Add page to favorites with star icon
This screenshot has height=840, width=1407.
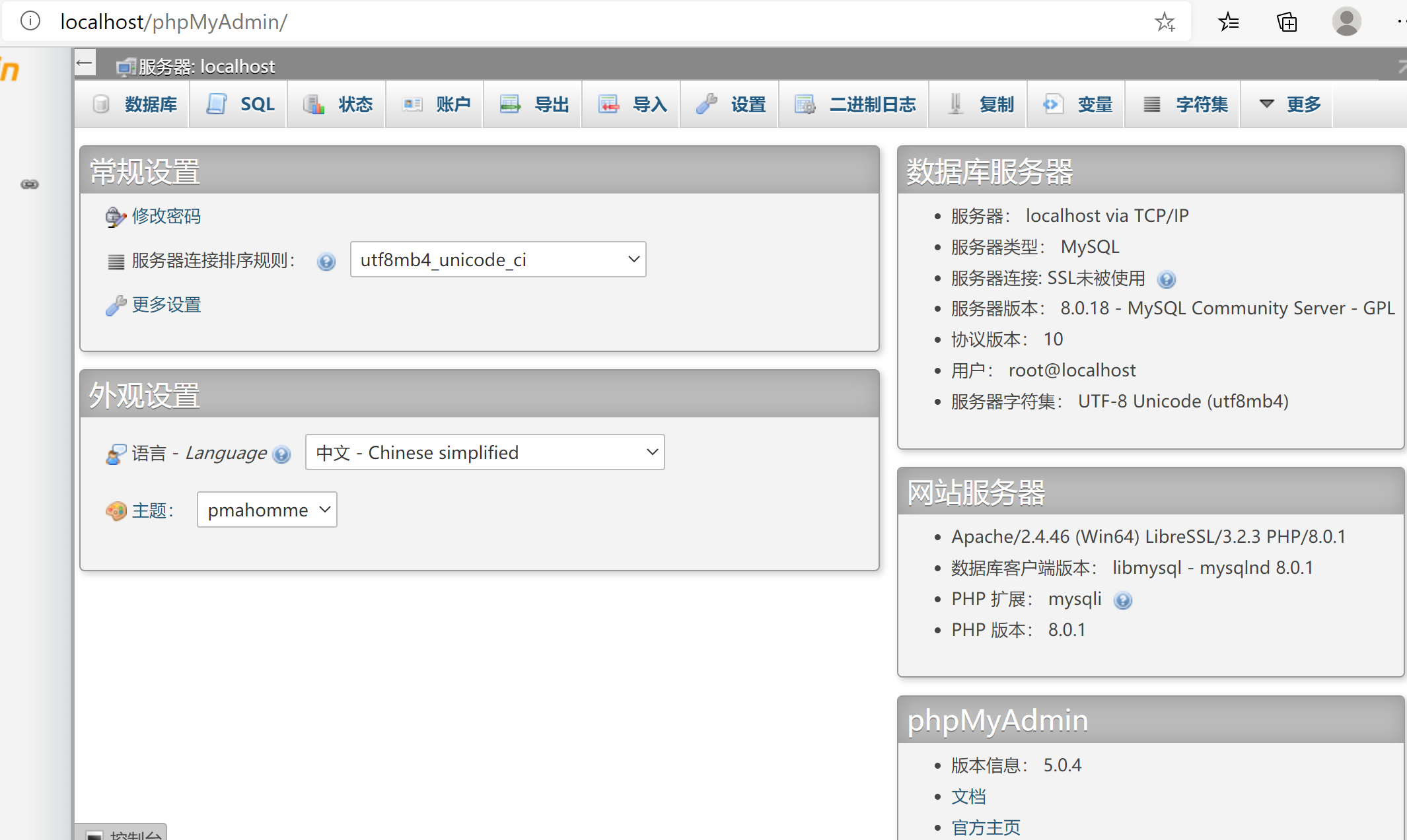click(x=1164, y=22)
